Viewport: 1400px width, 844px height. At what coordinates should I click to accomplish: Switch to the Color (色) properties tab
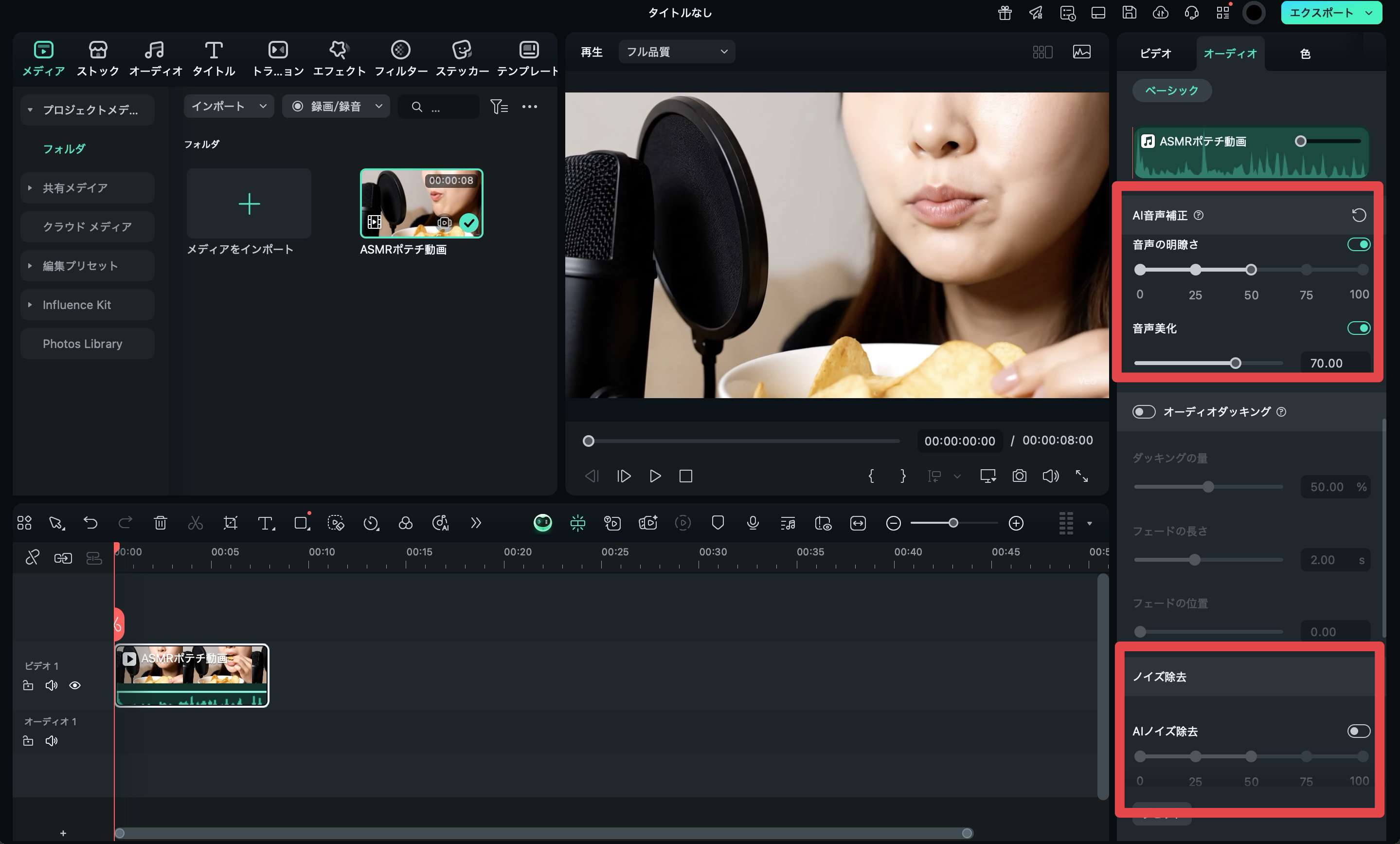click(1305, 54)
